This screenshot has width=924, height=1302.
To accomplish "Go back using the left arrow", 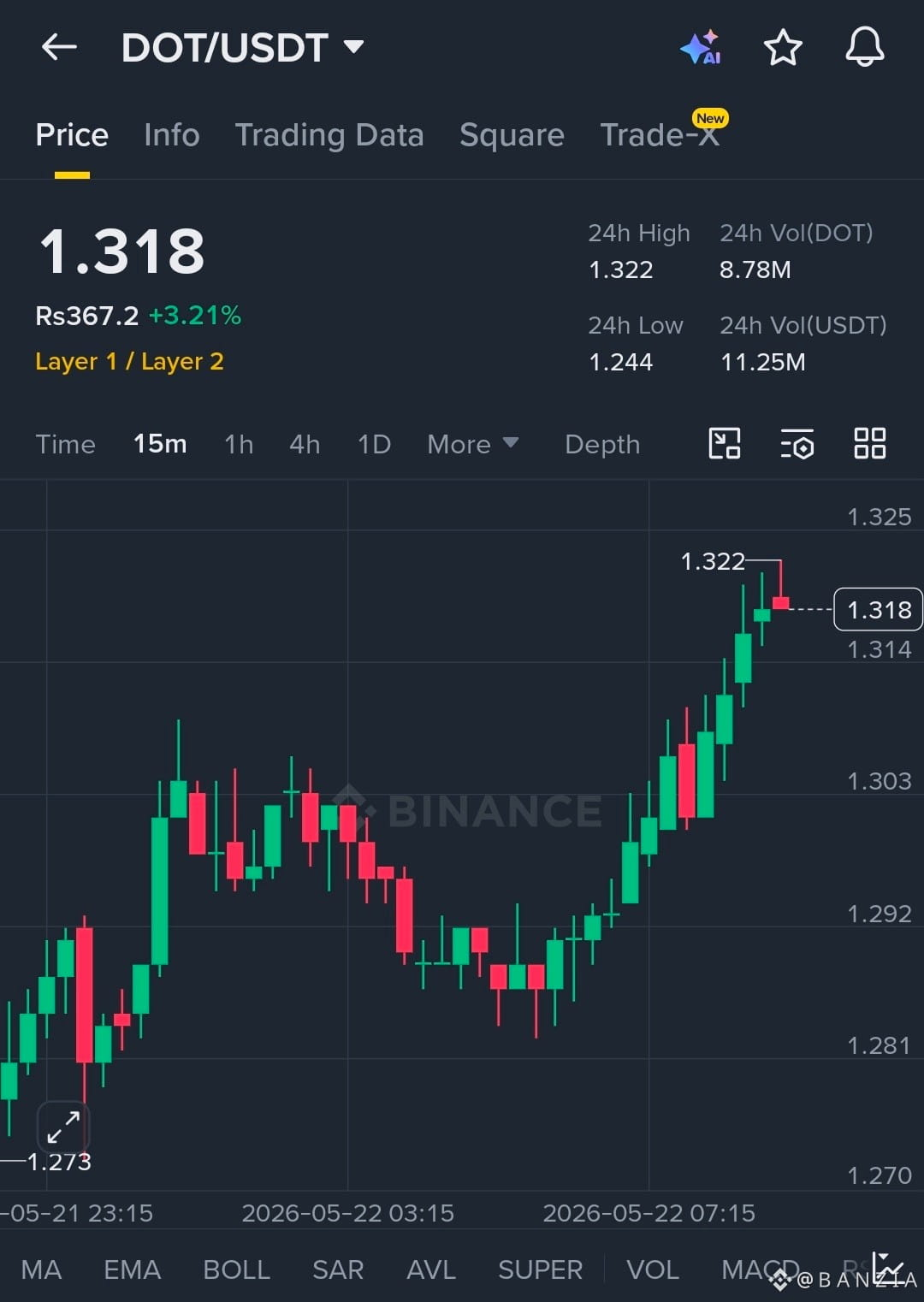I will 59,47.
